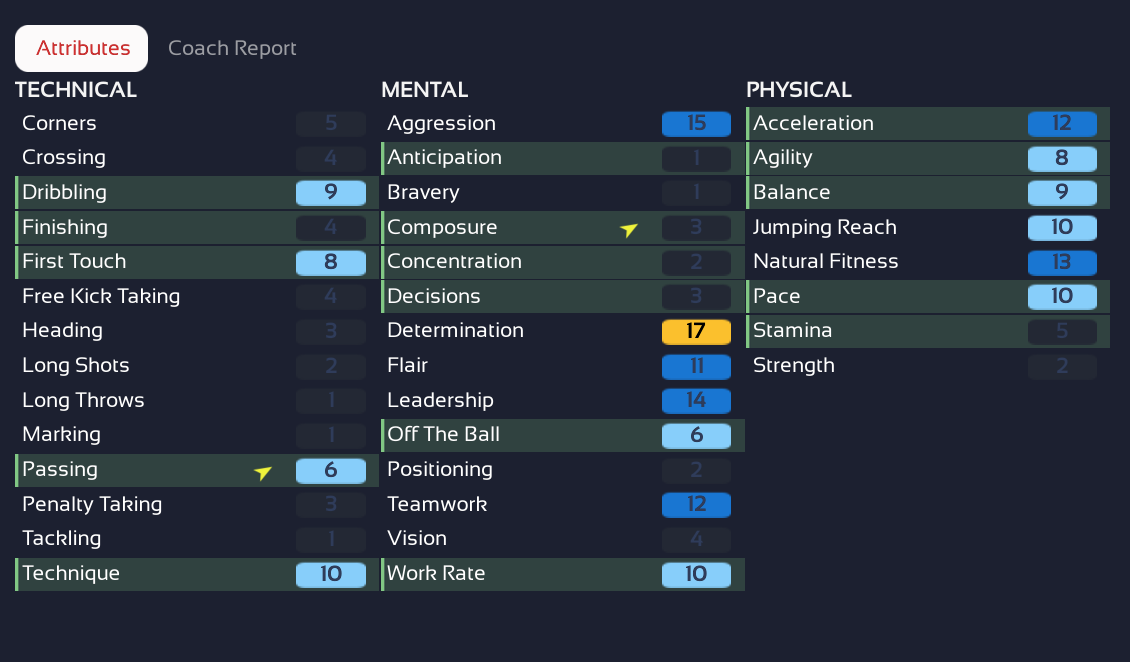Click the Work Rate attribute label

pyautogui.click(x=436, y=574)
